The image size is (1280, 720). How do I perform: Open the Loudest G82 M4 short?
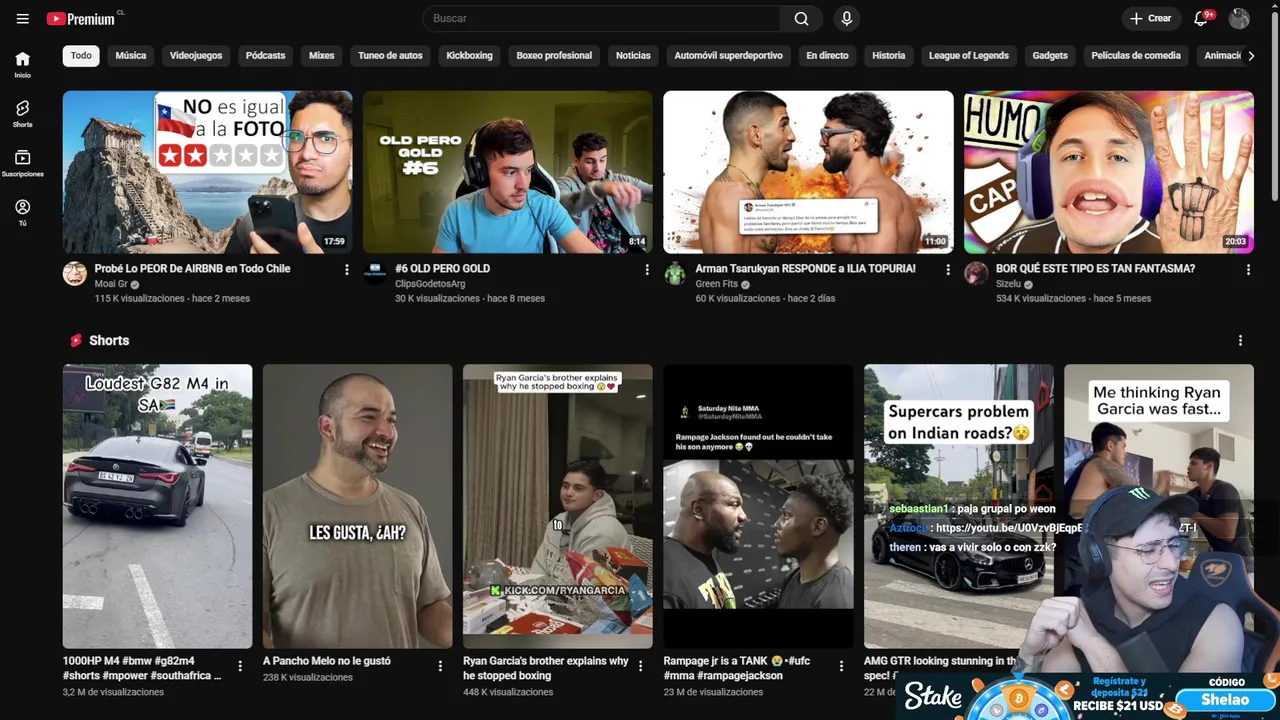point(157,506)
